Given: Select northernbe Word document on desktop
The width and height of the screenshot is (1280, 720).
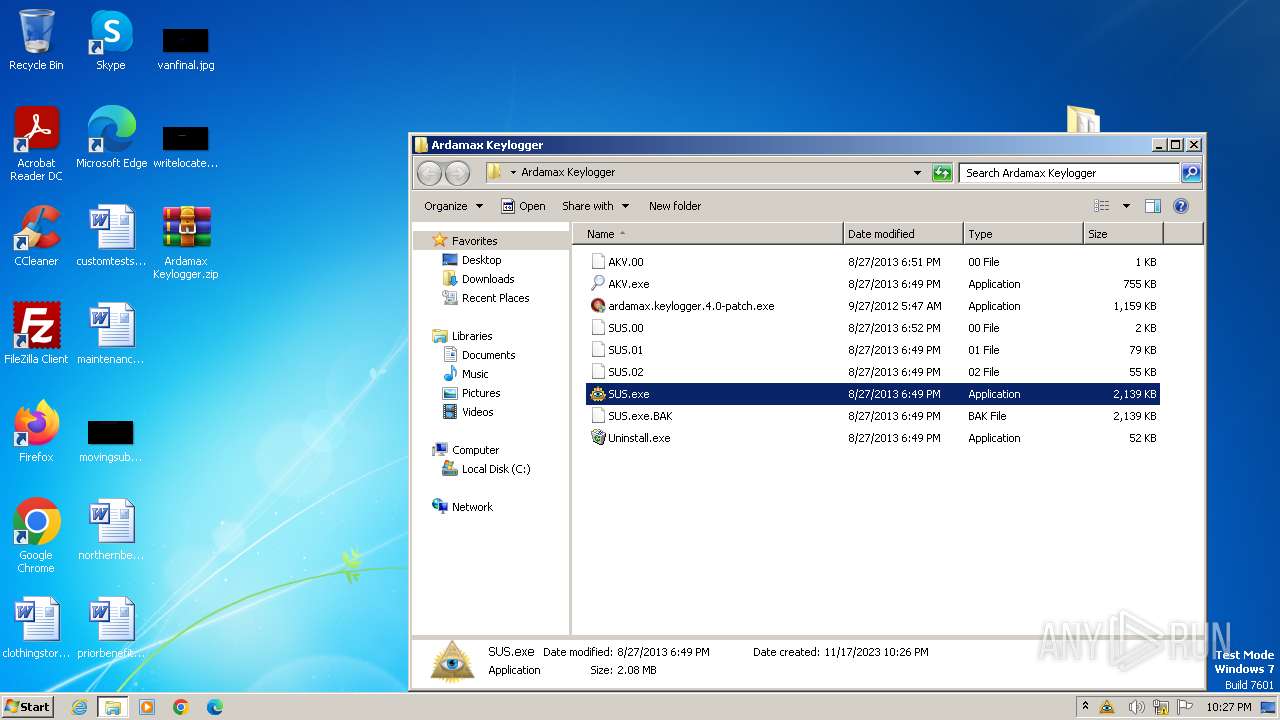Looking at the screenshot, I should pos(111,530).
